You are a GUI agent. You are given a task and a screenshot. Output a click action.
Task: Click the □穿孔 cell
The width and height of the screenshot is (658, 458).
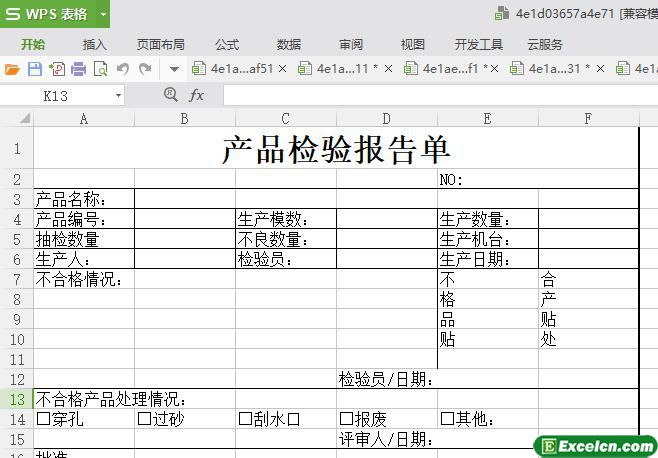[84, 419]
